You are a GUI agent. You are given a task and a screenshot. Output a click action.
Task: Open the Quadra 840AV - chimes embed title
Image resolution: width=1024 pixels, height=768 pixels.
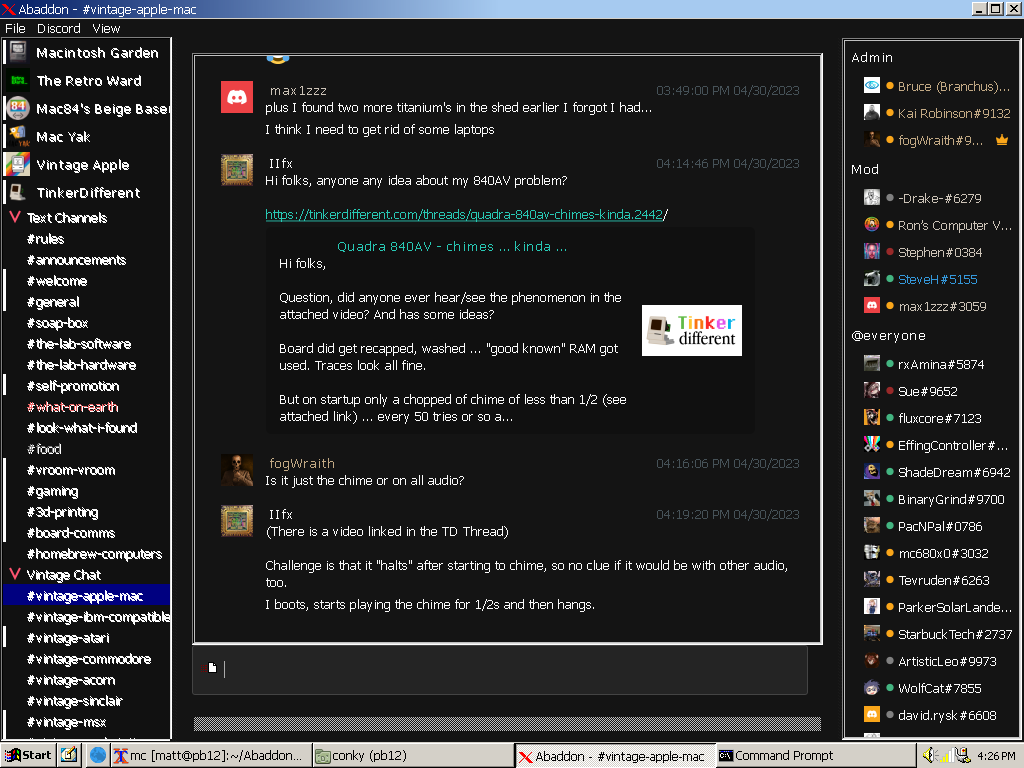452,246
